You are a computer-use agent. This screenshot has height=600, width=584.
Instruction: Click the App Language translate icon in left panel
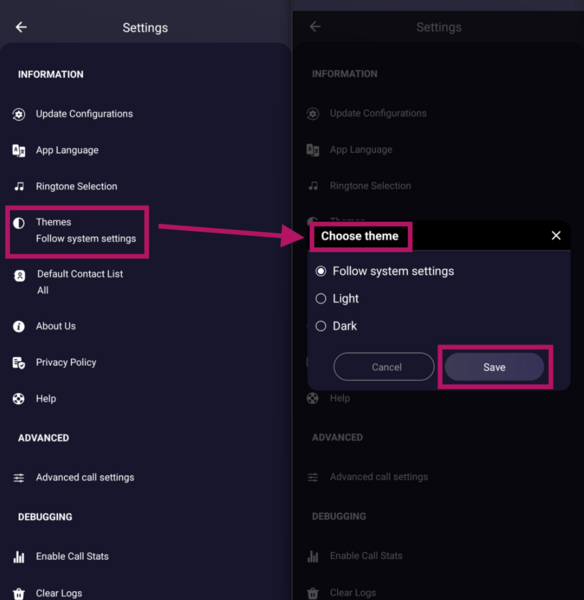click(x=19, y=150)
